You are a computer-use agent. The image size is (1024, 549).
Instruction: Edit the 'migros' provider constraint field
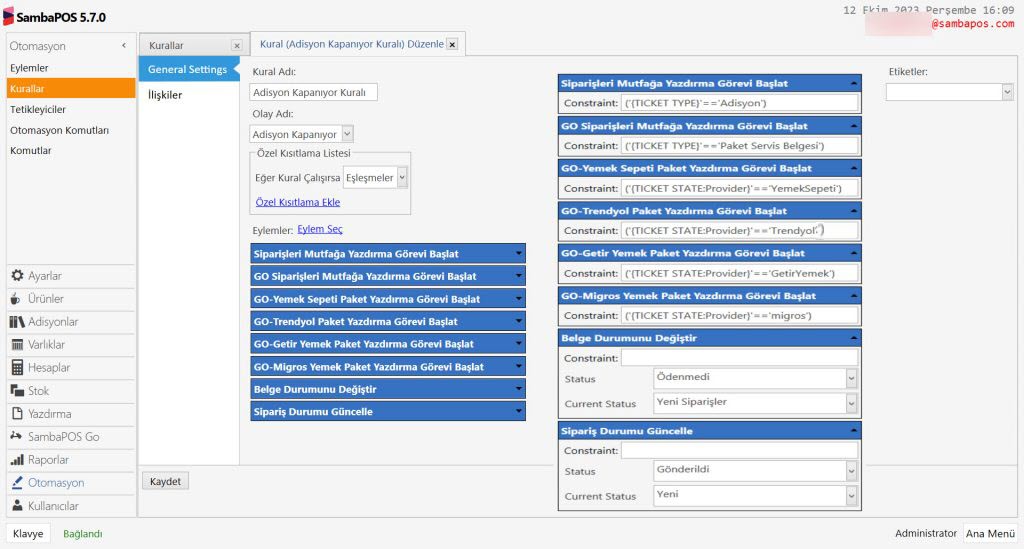coord(740,315)
